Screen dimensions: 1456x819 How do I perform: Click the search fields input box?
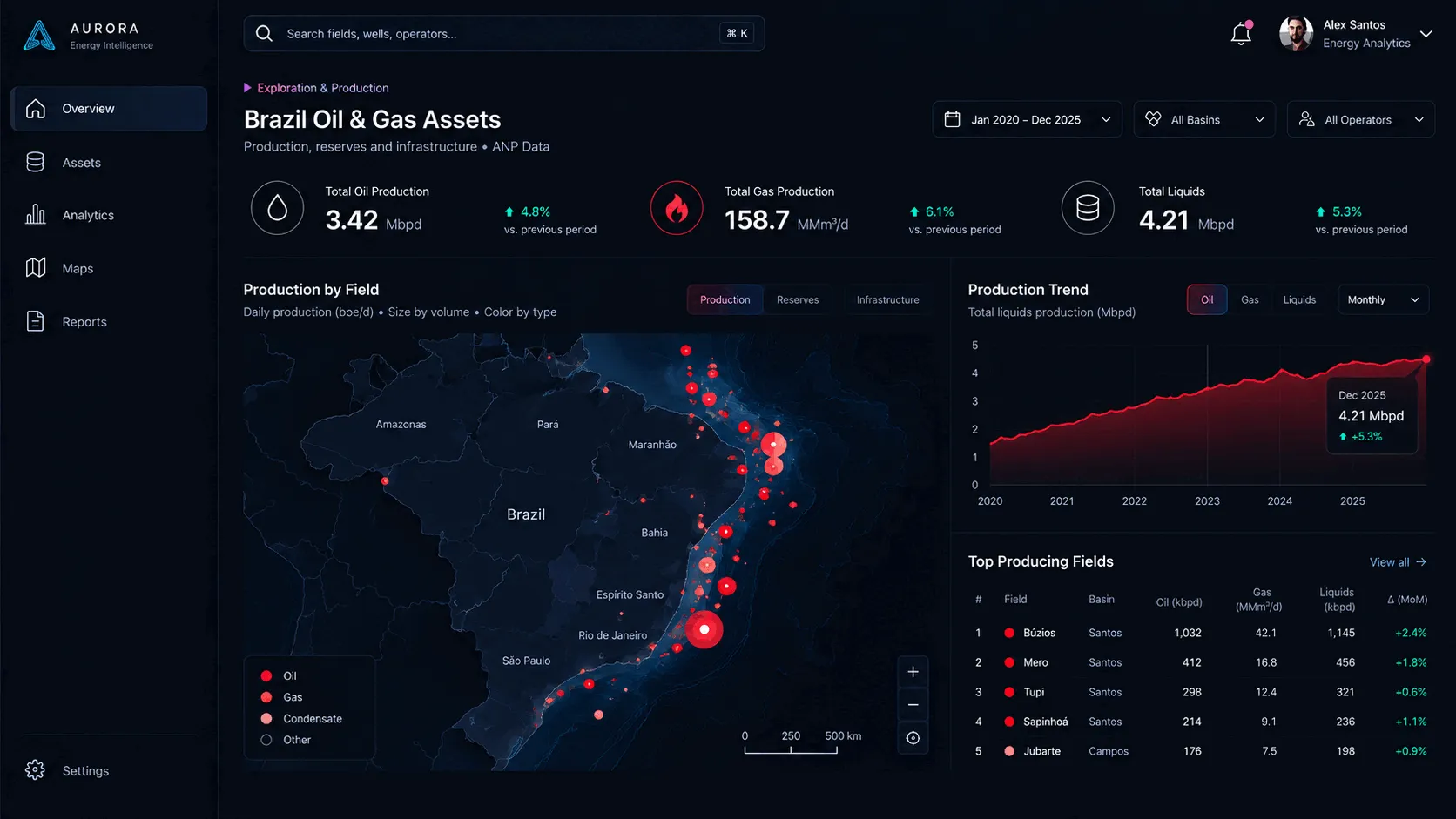coord(504,33)
